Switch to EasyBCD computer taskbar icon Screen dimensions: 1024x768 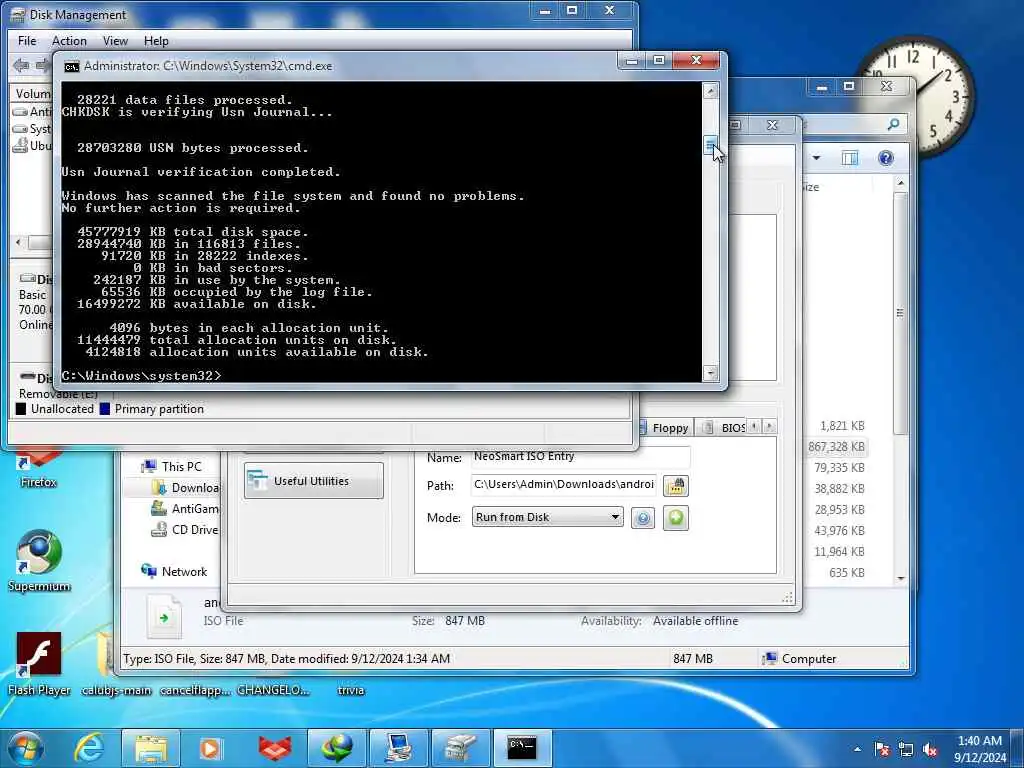coord(398,748)
